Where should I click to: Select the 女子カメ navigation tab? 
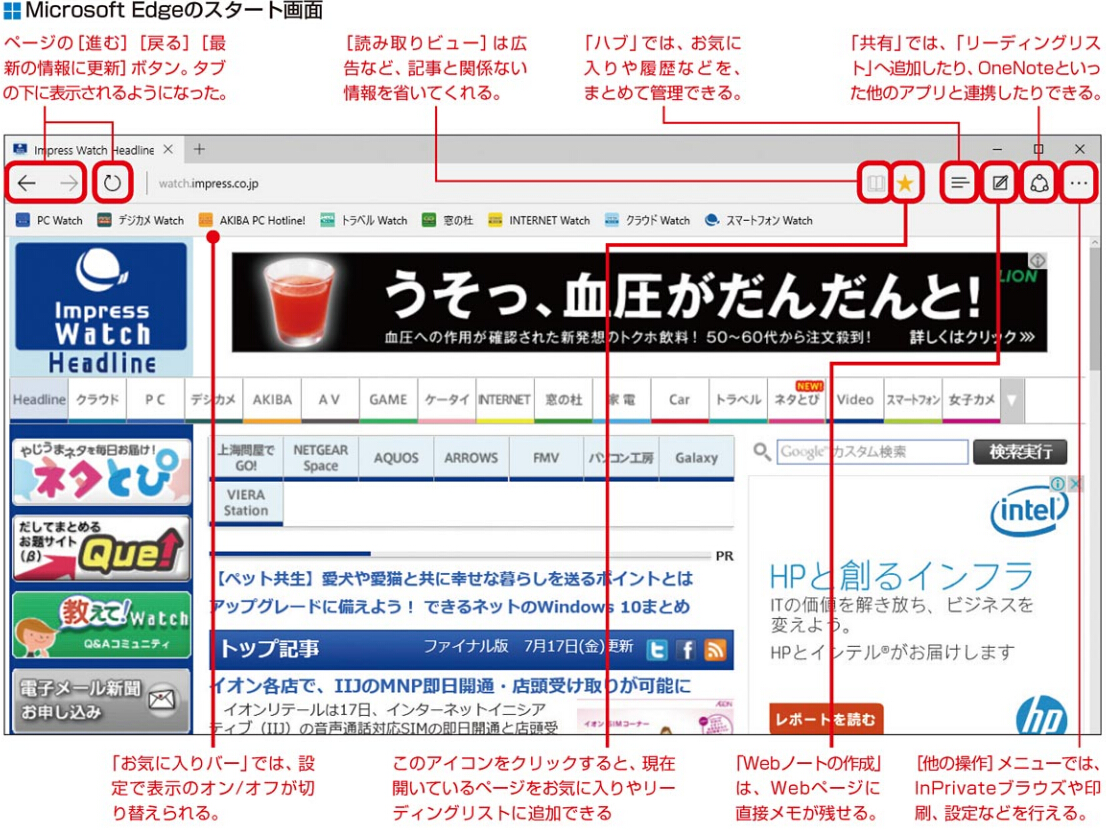click(x=971, y=400)
